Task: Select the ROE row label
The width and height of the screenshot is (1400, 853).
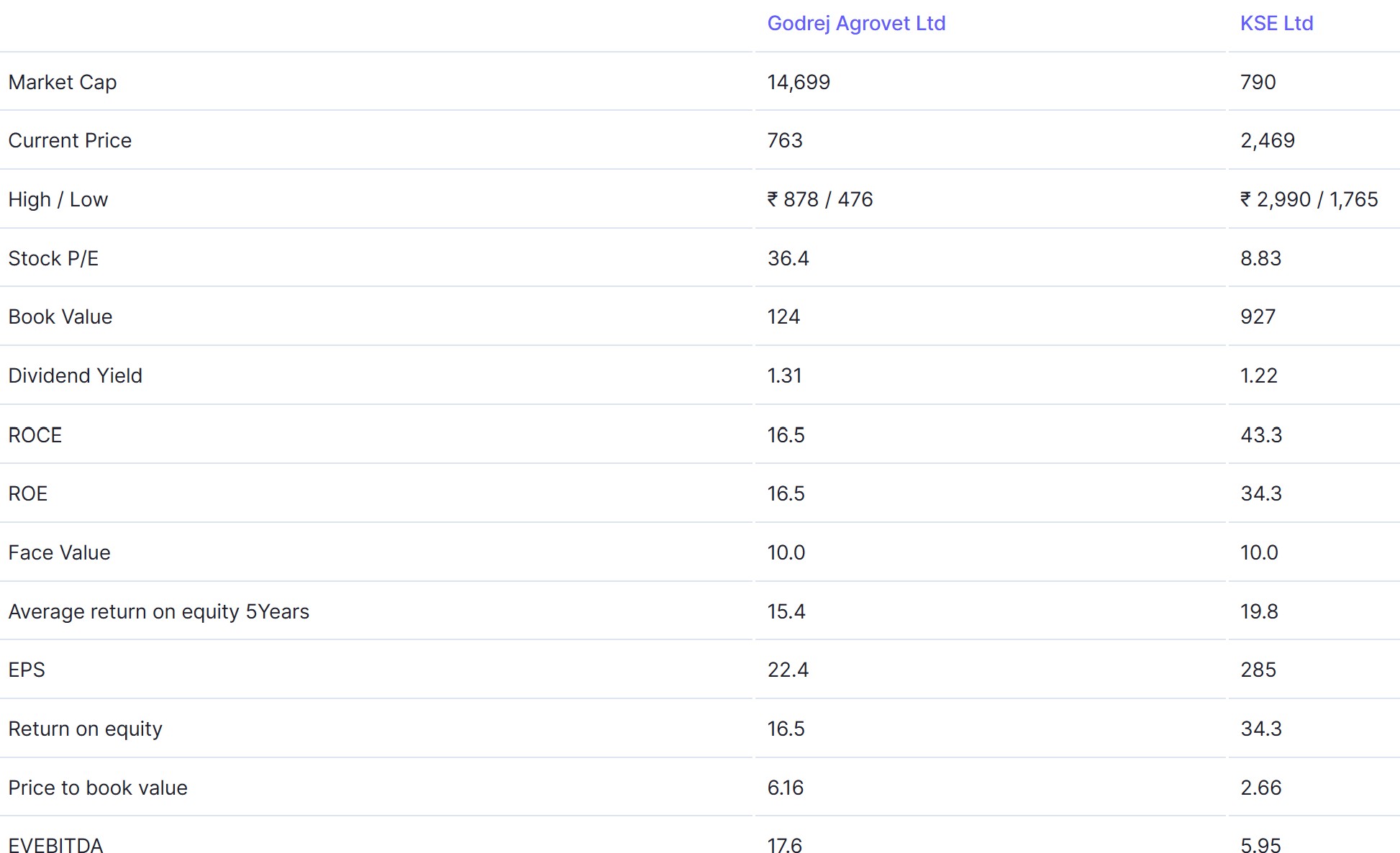Action: point(28,493)
